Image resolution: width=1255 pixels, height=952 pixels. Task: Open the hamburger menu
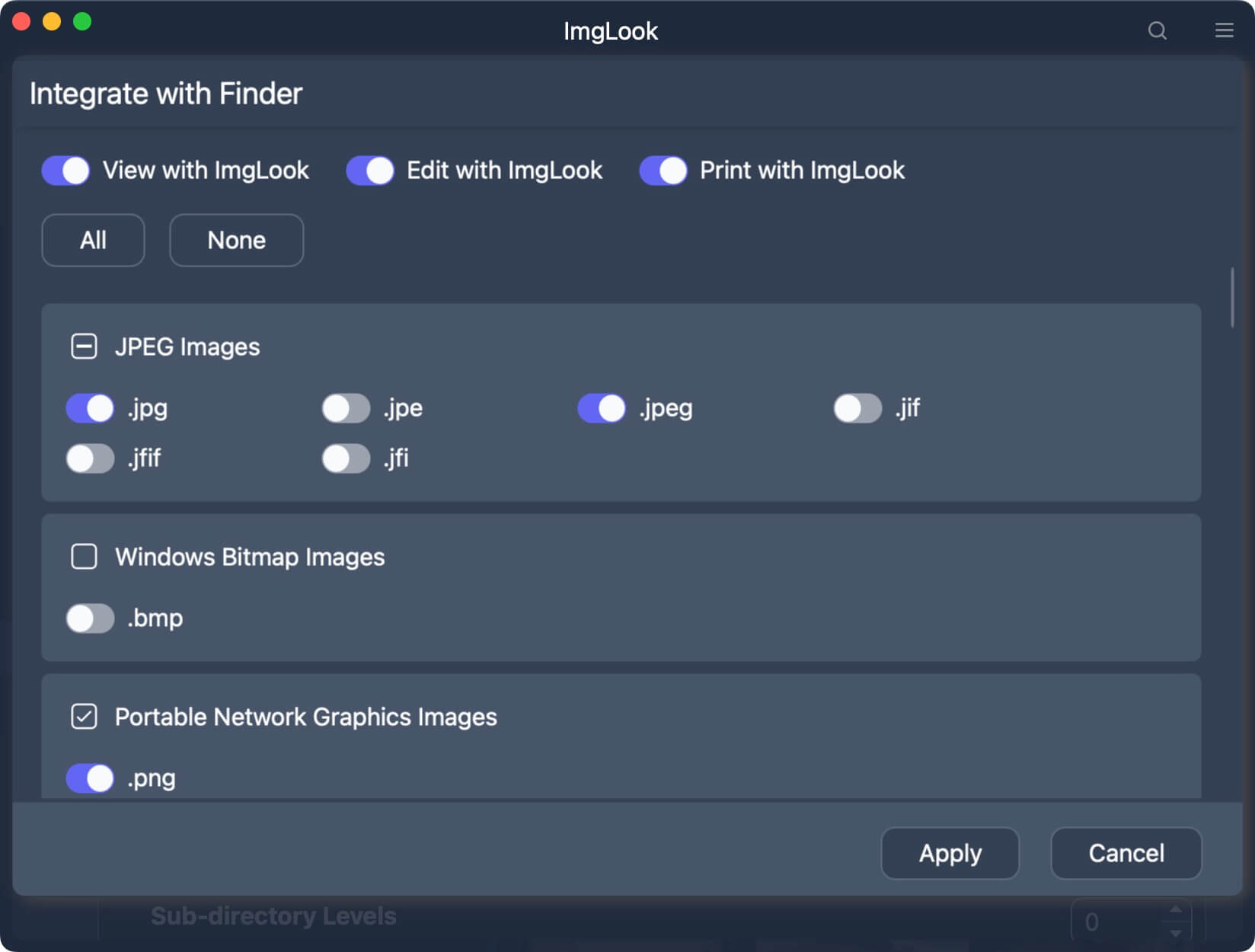pos(1224,30)
